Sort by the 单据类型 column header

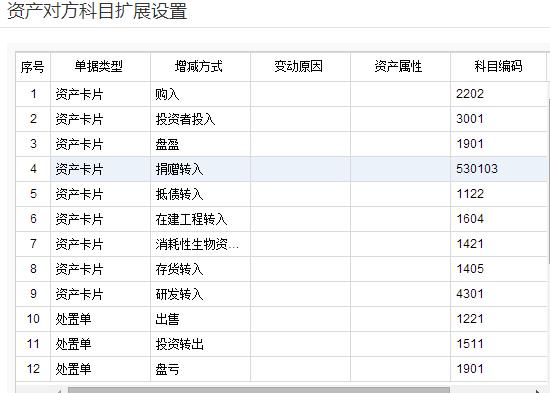[100, 67]
